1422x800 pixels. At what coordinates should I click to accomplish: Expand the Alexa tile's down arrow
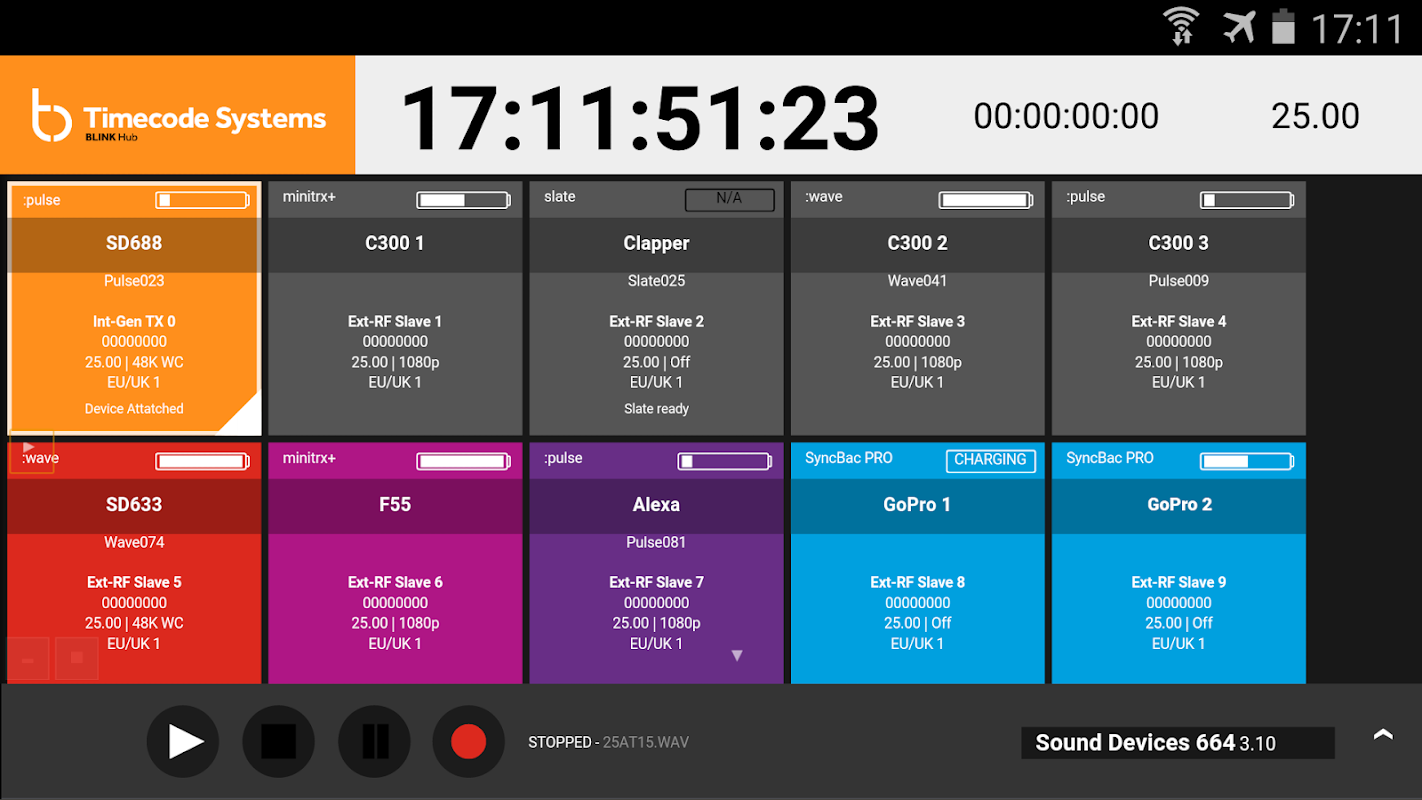(x=737, y=656)
